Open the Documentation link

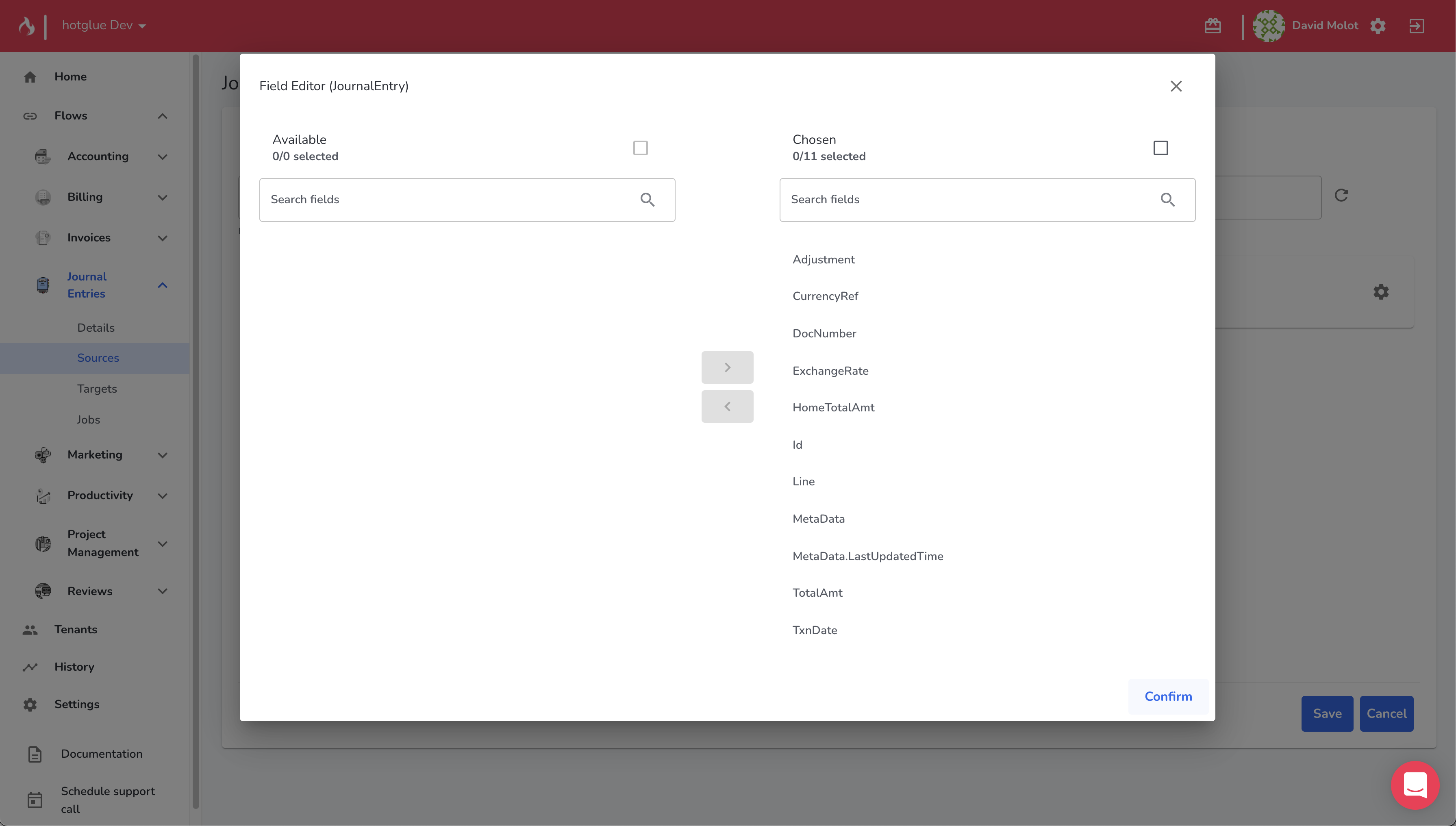tap(102, 753)
